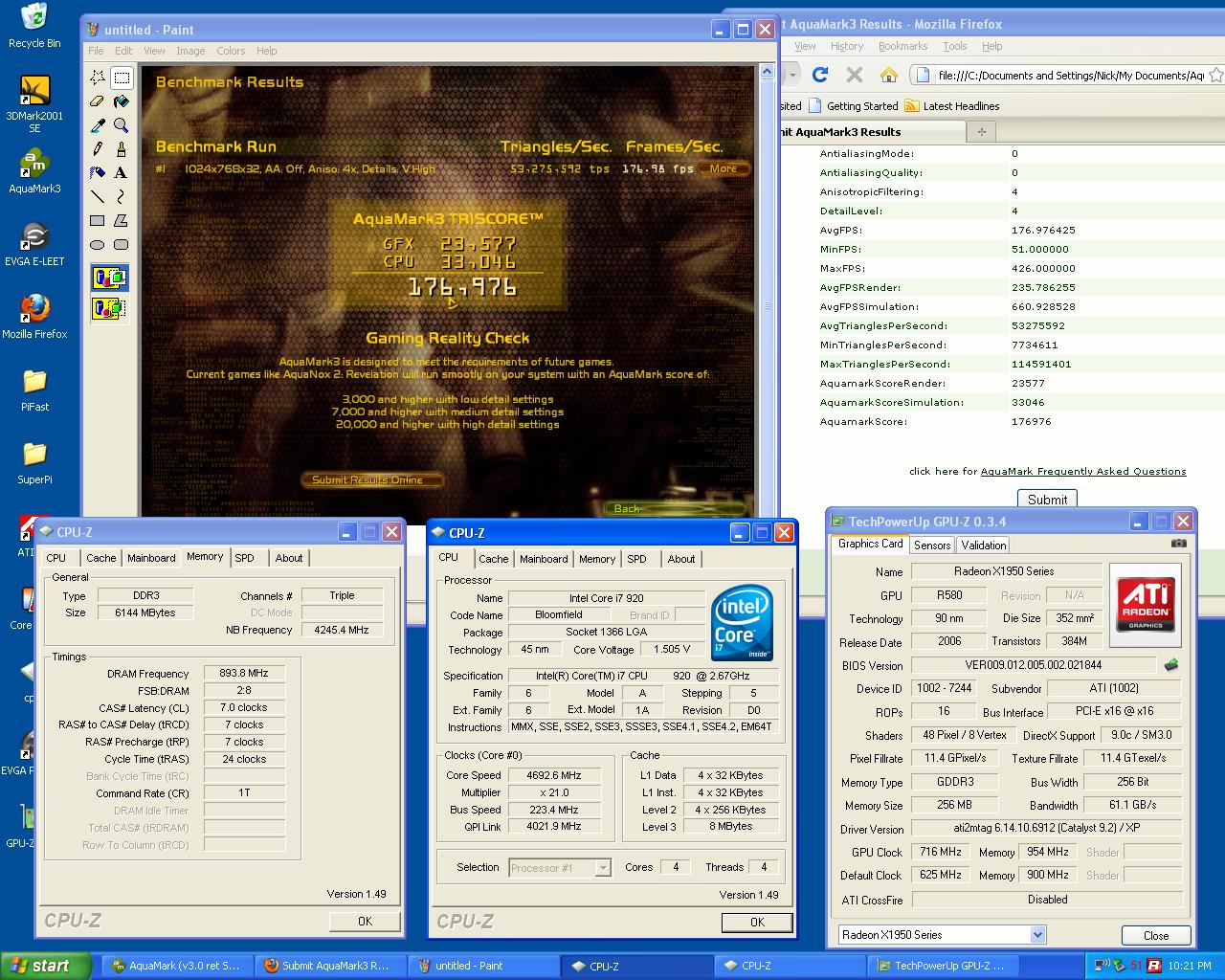Image resolution: width=1225 pixels, height=980 pixels.
Task: Click the Paint vertical scrollbar
Action: [x=766, y=297]
